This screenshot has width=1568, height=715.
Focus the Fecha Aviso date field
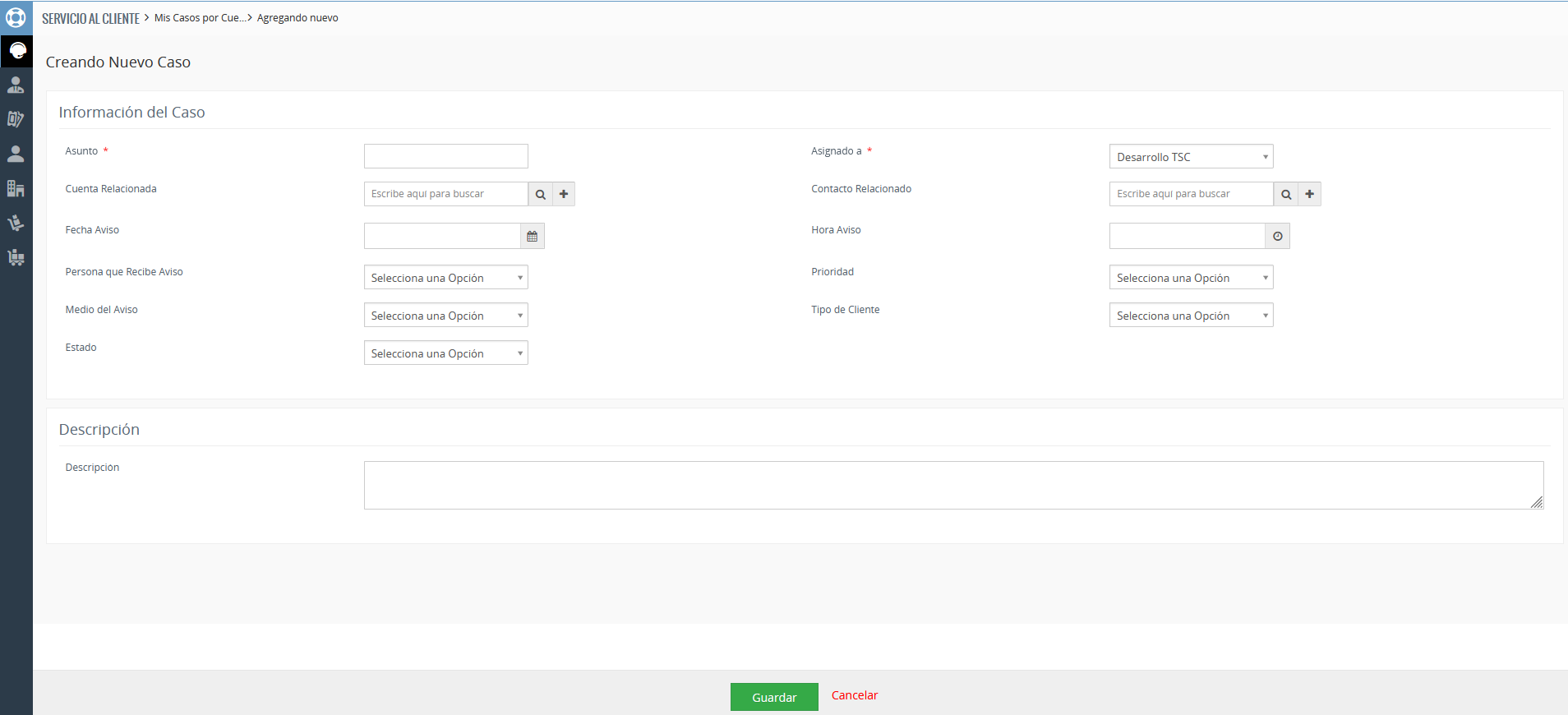pyautogui.click(x=442, y=236)
